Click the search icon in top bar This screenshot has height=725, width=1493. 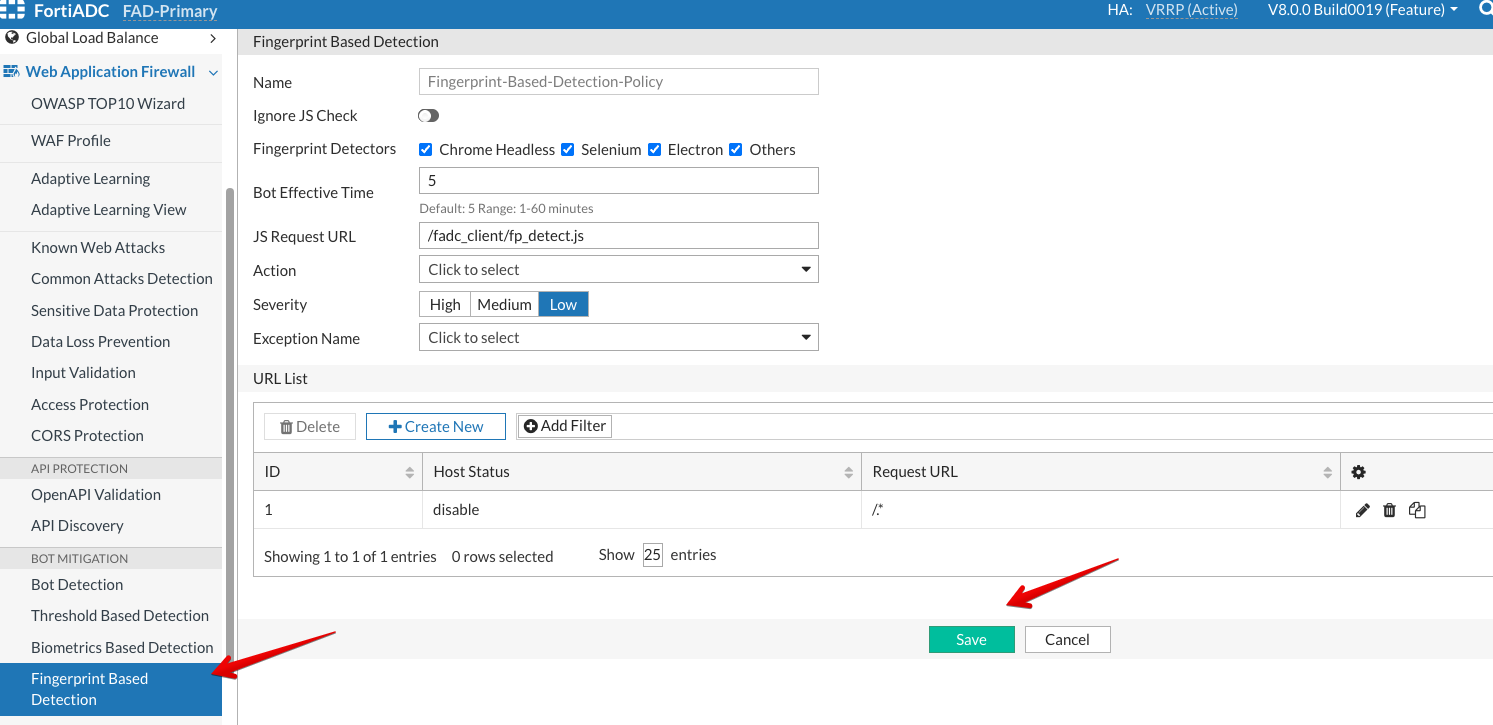point(1484,10)
